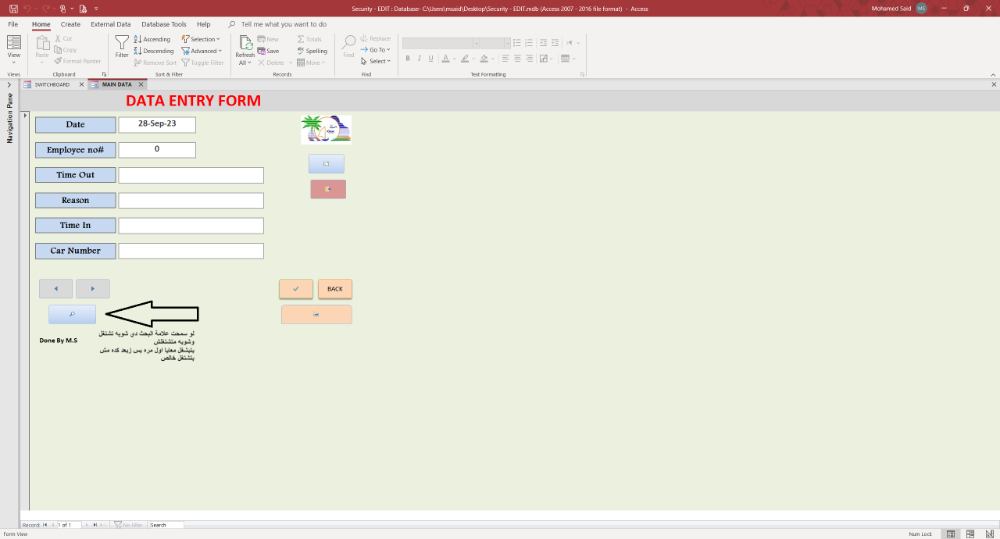This screenshot has width=1000, height=539.
Task: Switch to Layout View in status bar
Action: point(968,534)
